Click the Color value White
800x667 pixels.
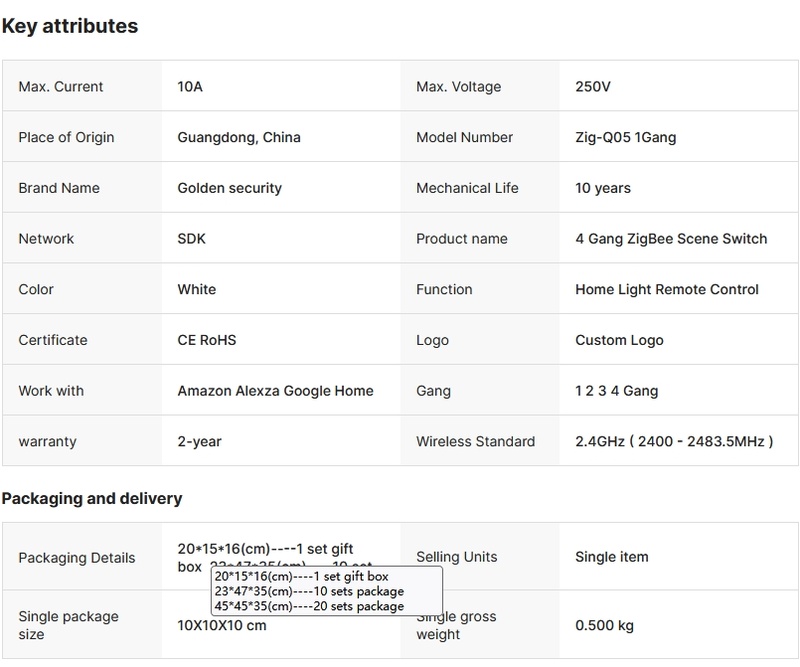tap(196, 289)
